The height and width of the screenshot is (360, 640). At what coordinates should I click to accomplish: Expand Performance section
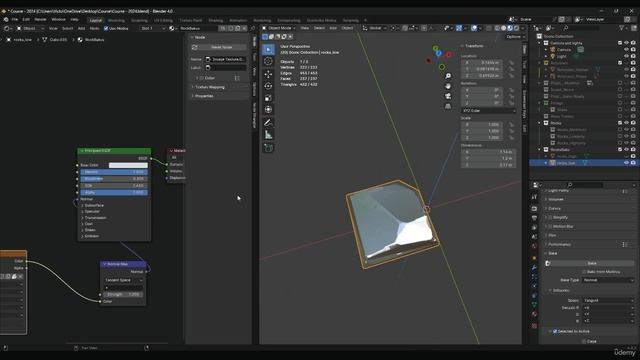[559, 244]
